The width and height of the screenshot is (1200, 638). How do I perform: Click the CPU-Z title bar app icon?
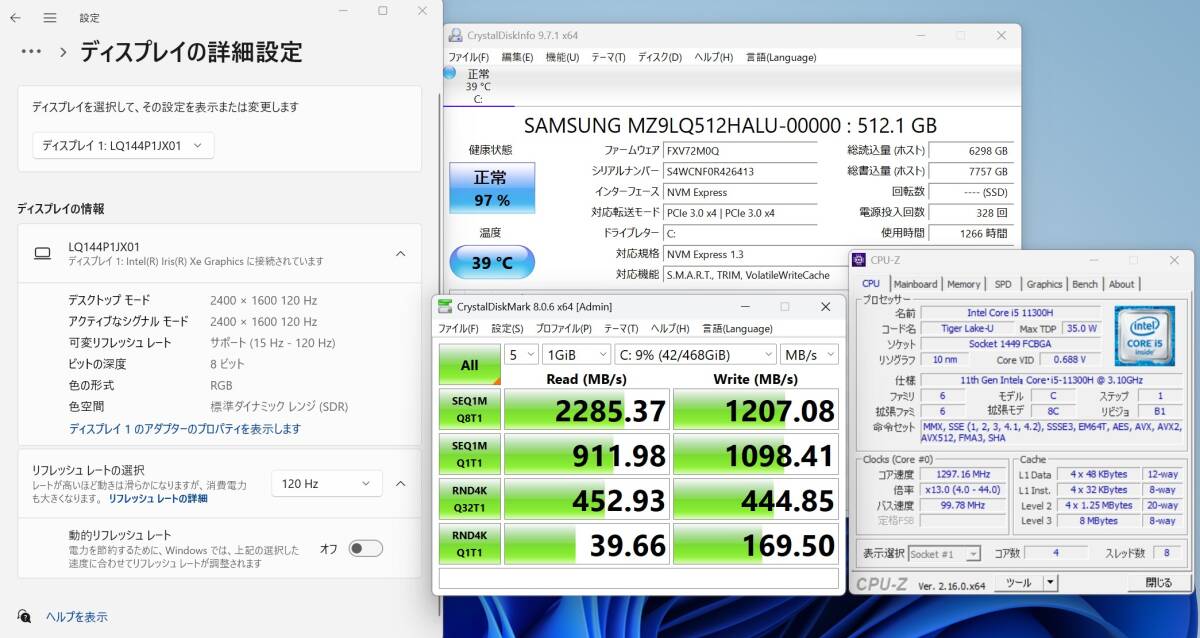860,260
